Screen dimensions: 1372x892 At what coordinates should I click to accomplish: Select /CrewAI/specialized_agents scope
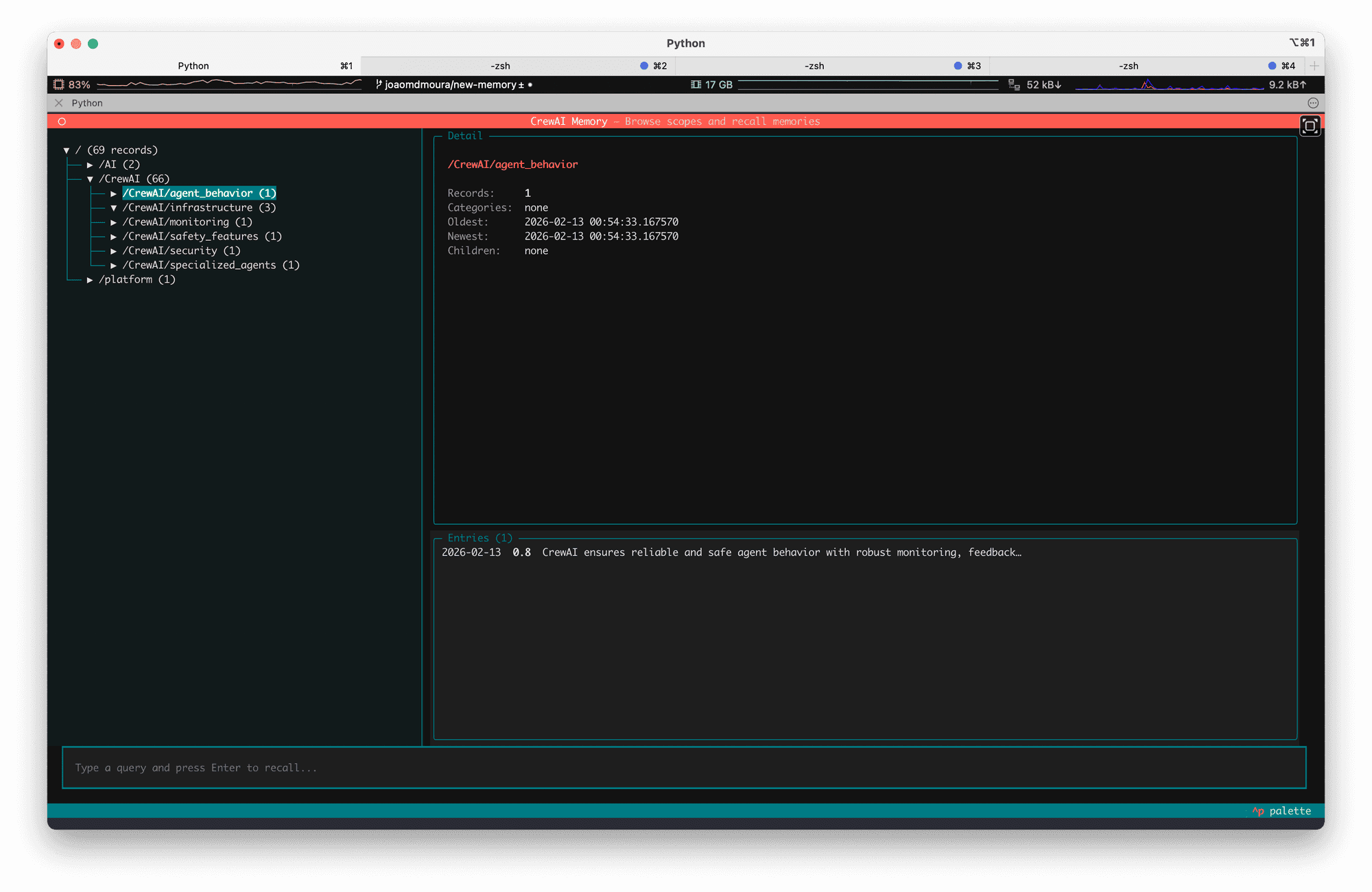tap(211, 266)
